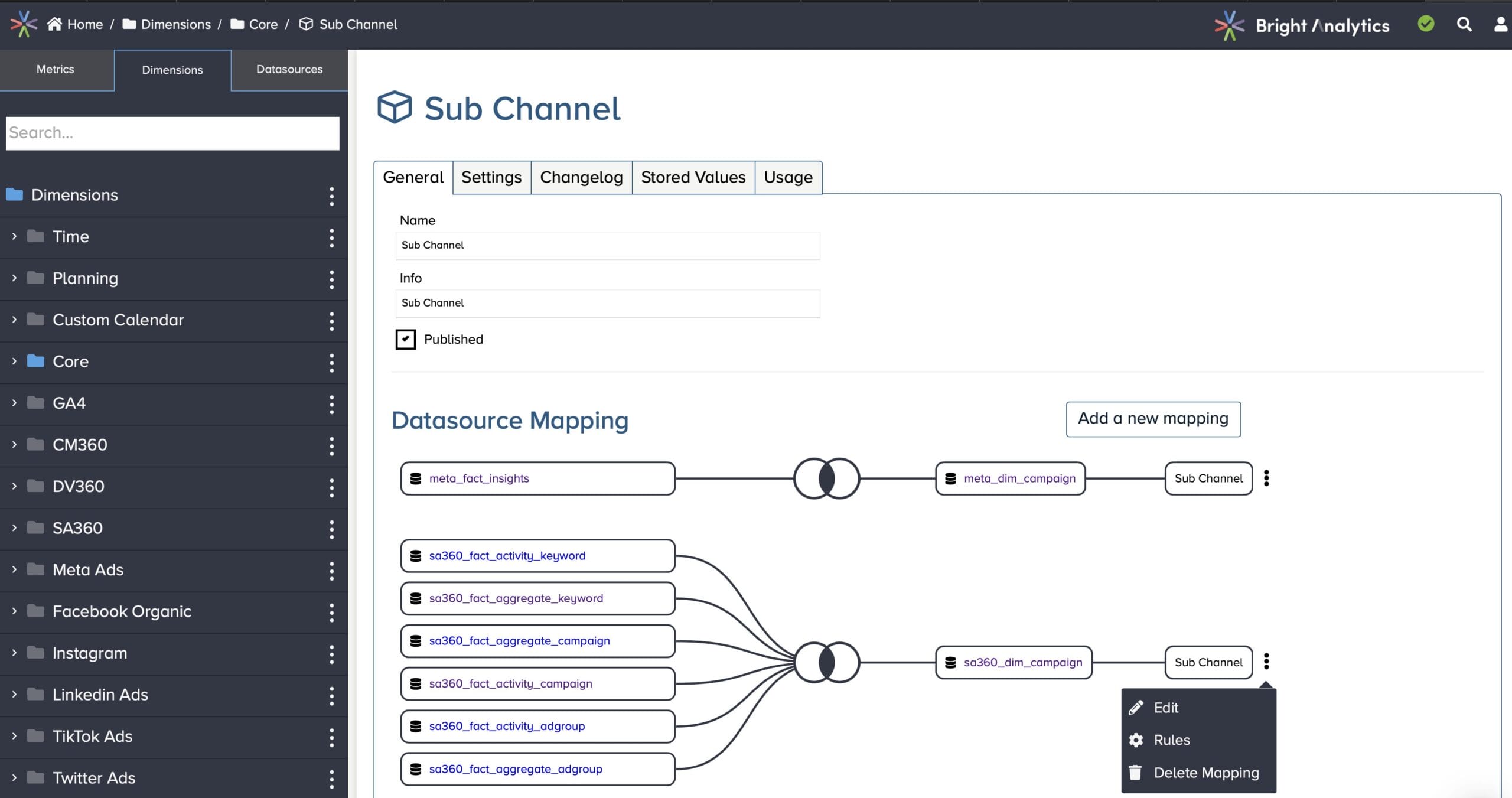The image size is (1512, 798).
Task: Open the kebab menu next to meta_dim_campaign mapping
Action: (x=1267, y=478)
